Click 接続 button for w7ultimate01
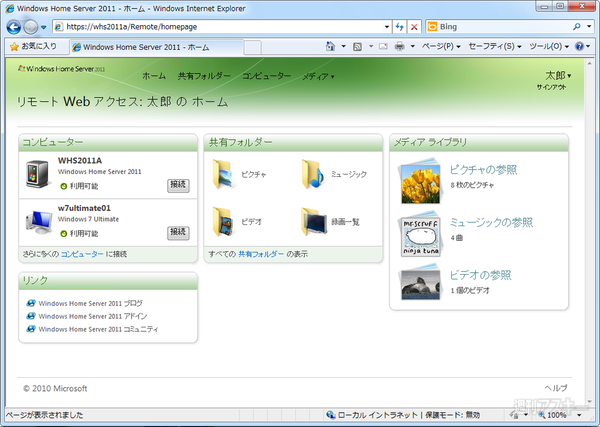This screenshot has height=427, width=600. (178, 233)
